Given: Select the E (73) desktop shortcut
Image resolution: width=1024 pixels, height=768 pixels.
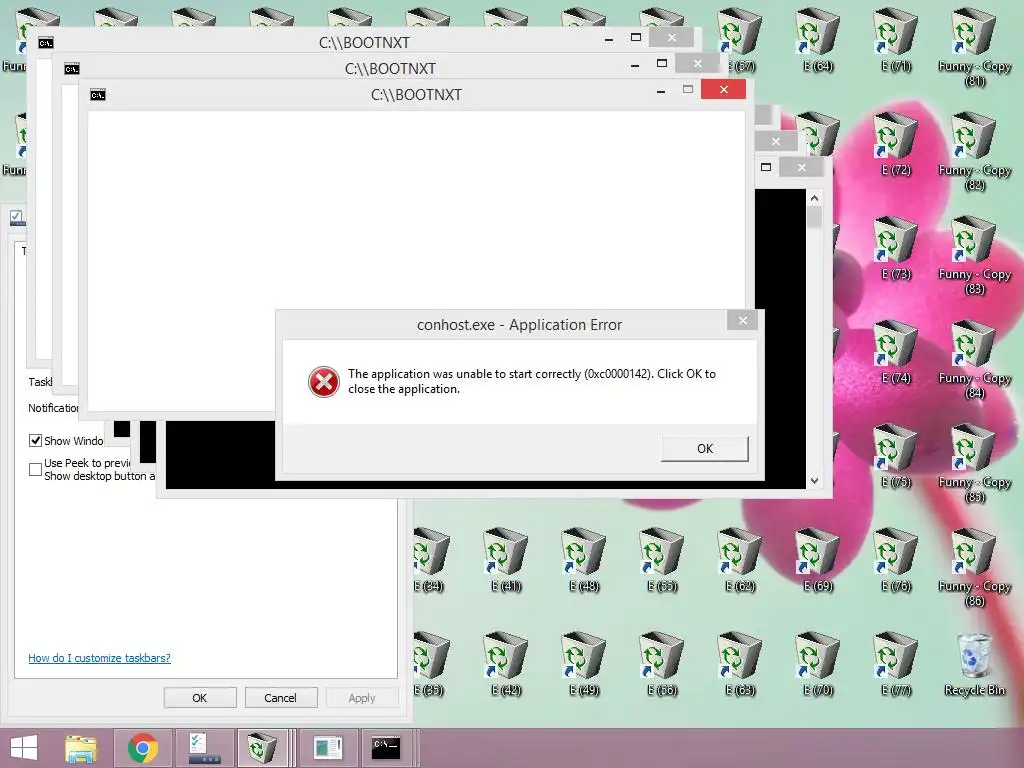Looking at the screenshot, I should 896,248.
